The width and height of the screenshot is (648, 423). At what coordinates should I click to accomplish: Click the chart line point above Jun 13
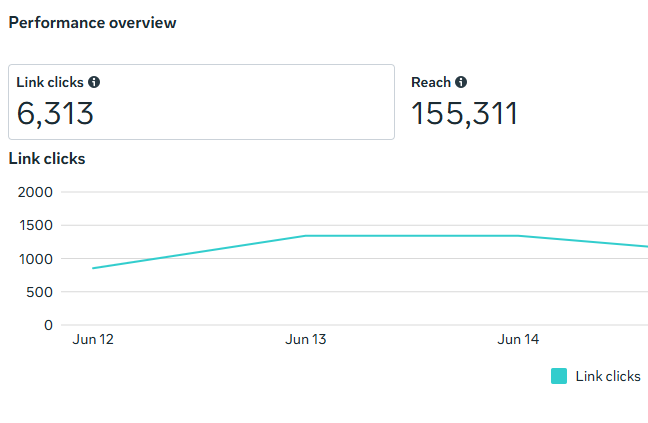pyautogui.click(x=306, y=236)
